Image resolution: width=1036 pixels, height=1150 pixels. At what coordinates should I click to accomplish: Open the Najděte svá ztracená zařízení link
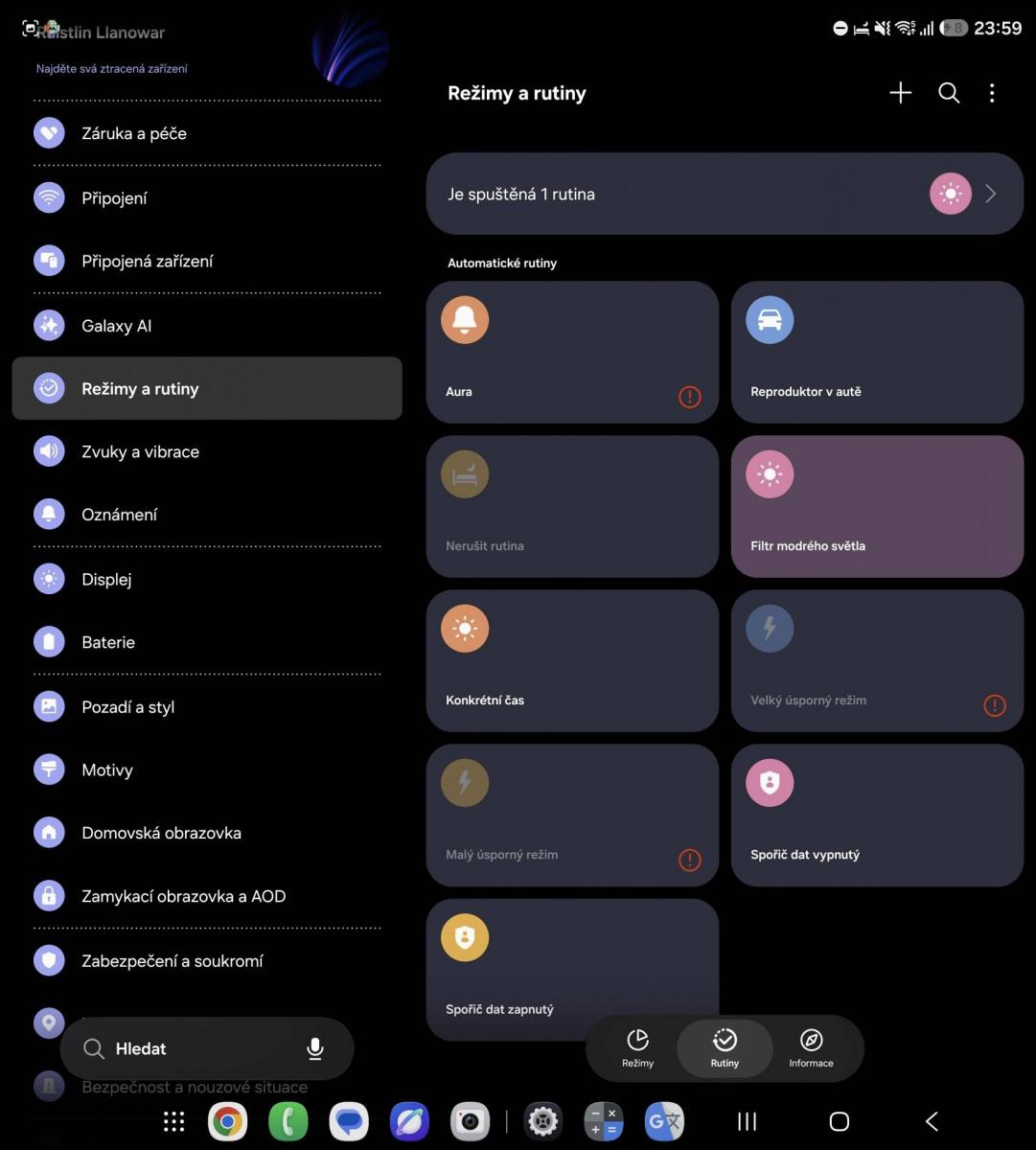click(x=112, y=69)
